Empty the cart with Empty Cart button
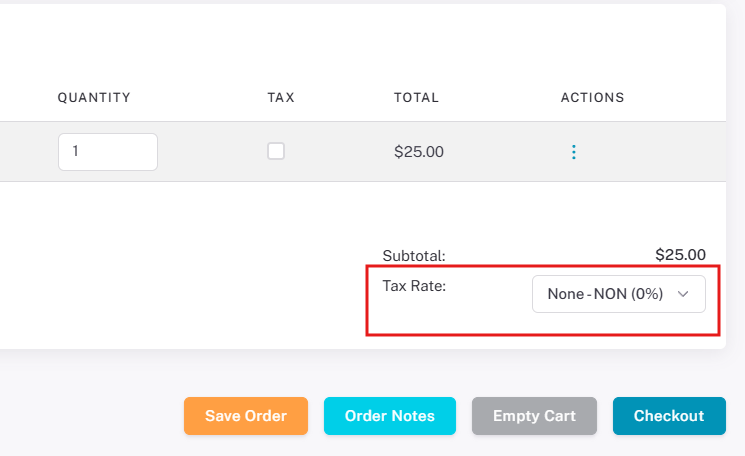Viewport: 745px width, 456px height. (x=534, y=416)
